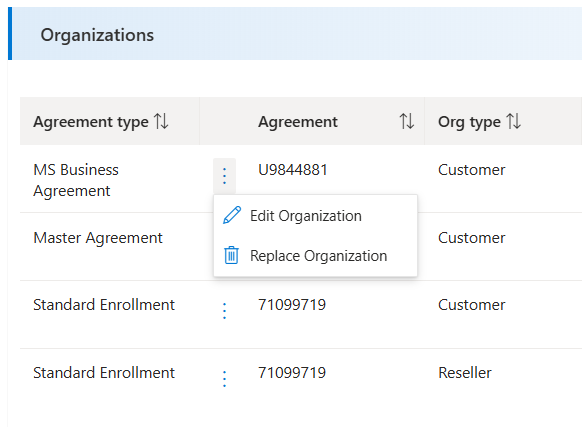
Task: Click the Agreement type column header
Action: click(x=91, y=122)
